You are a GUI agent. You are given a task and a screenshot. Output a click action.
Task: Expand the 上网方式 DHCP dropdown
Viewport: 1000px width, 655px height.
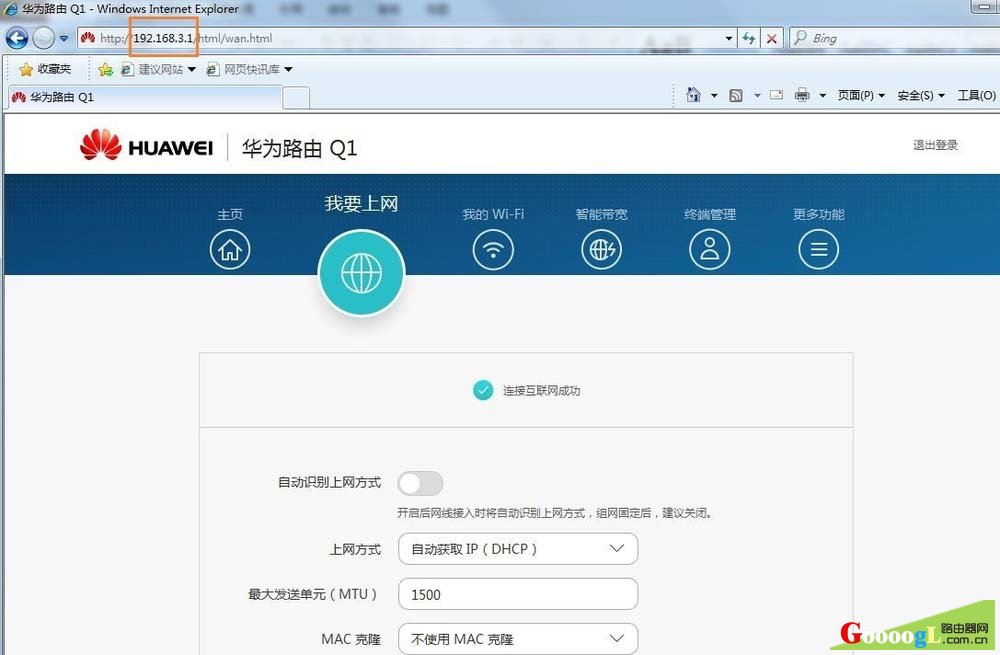point(517,549)
